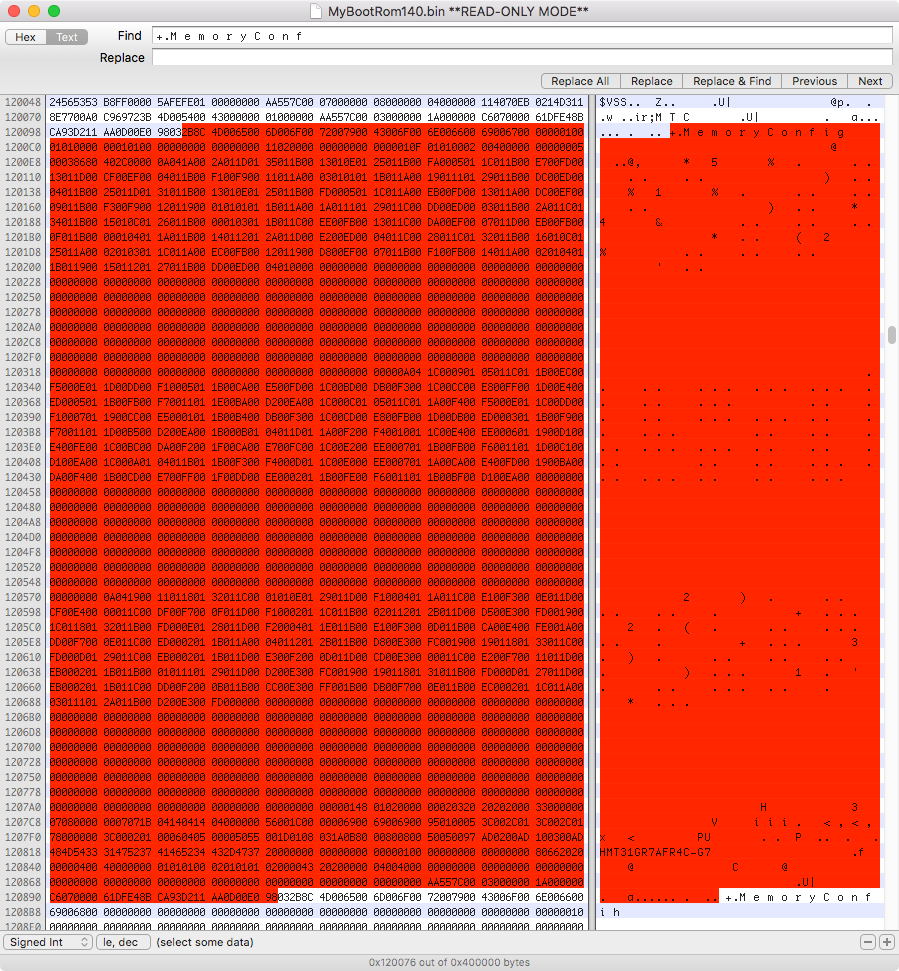Click hex value 484D5433 in row 120818
The width and height of the screenshot is (899, 971).
(x=73, y=852)
